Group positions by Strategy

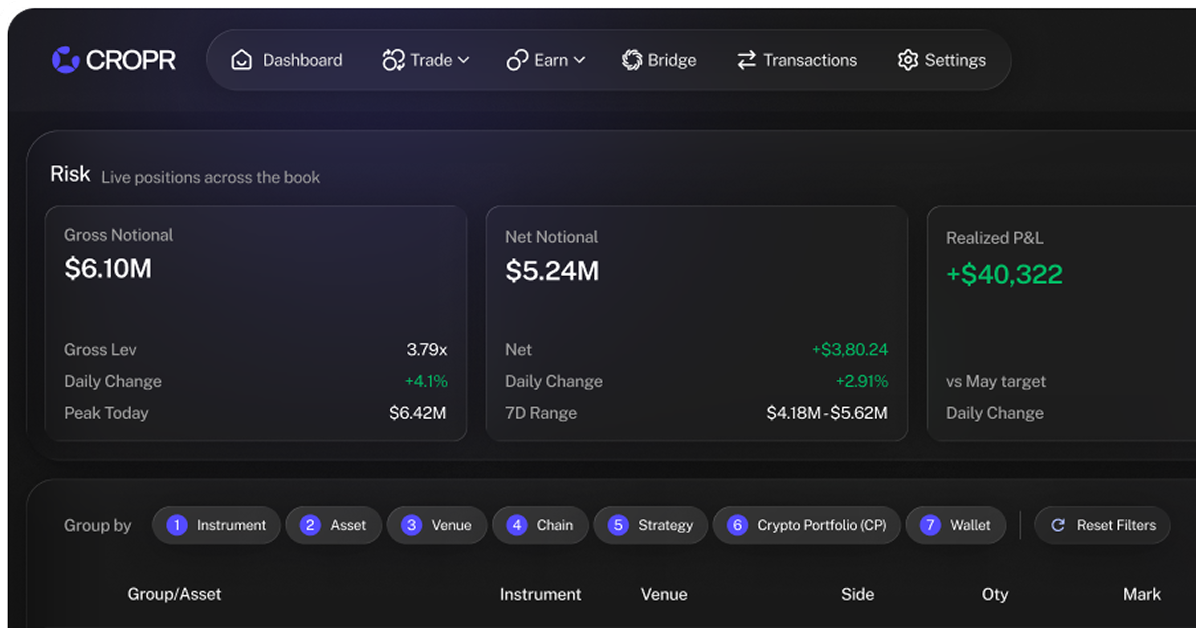click(651, 525)
